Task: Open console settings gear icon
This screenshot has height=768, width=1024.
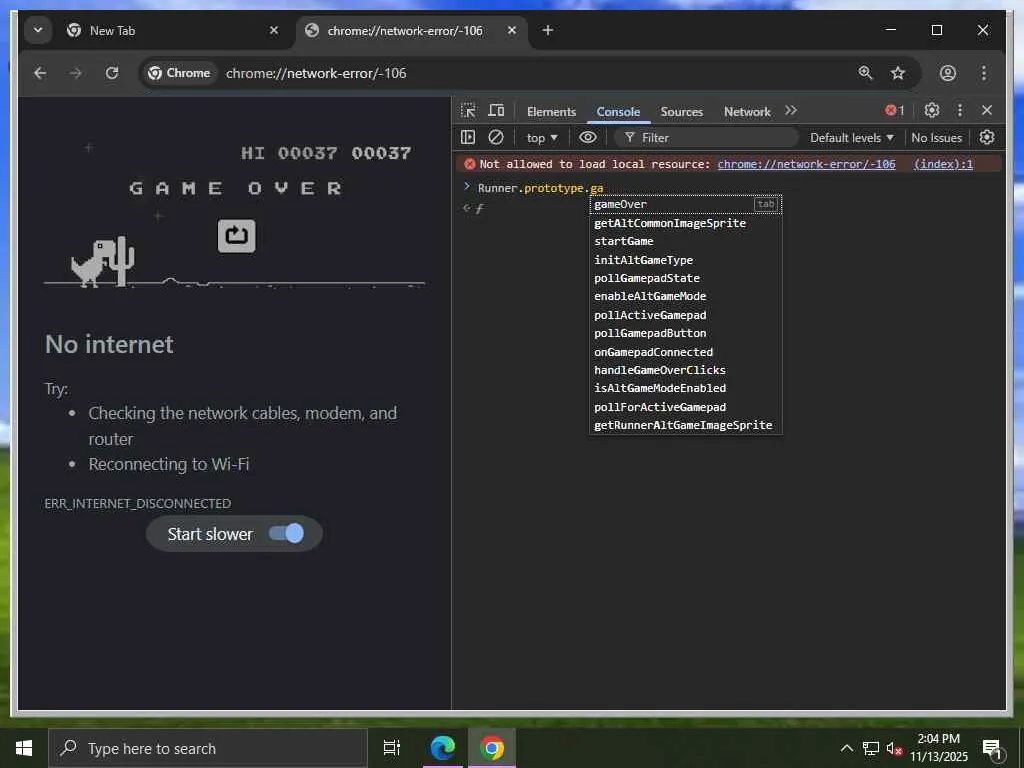Action: 987,137
